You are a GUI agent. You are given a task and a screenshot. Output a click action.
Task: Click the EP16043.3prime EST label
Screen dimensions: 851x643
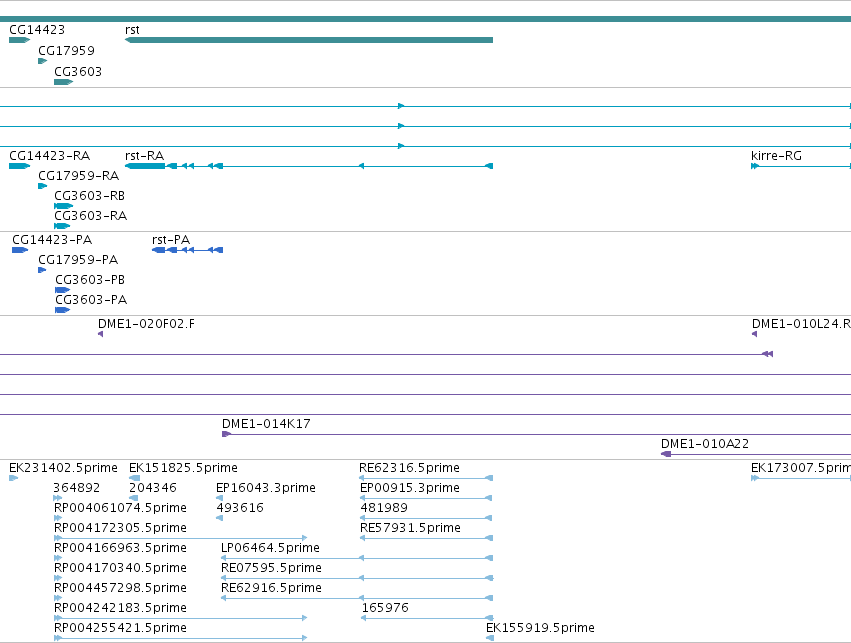point(266,488)
